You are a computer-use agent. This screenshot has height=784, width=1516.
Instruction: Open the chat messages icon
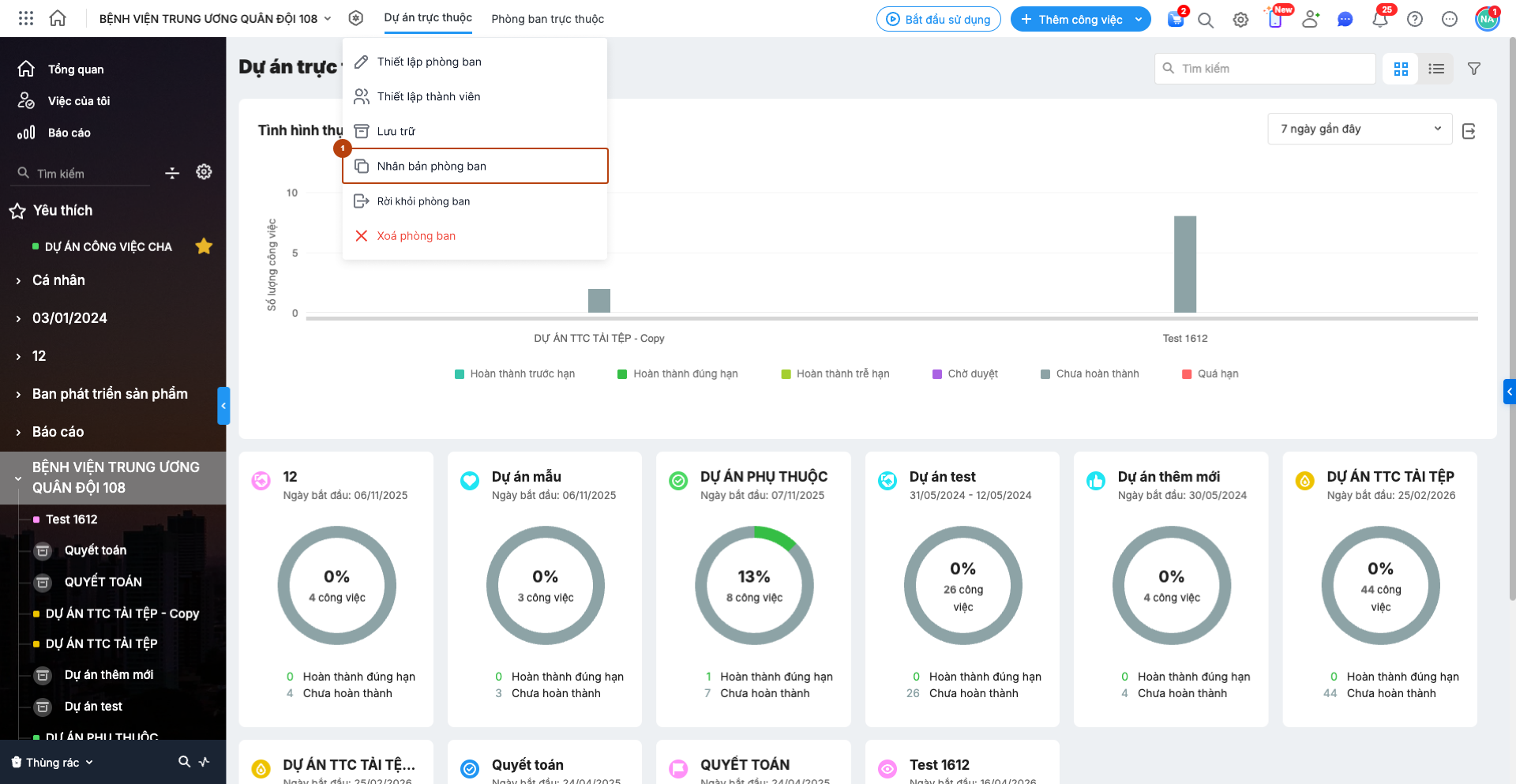(1345, 19)
